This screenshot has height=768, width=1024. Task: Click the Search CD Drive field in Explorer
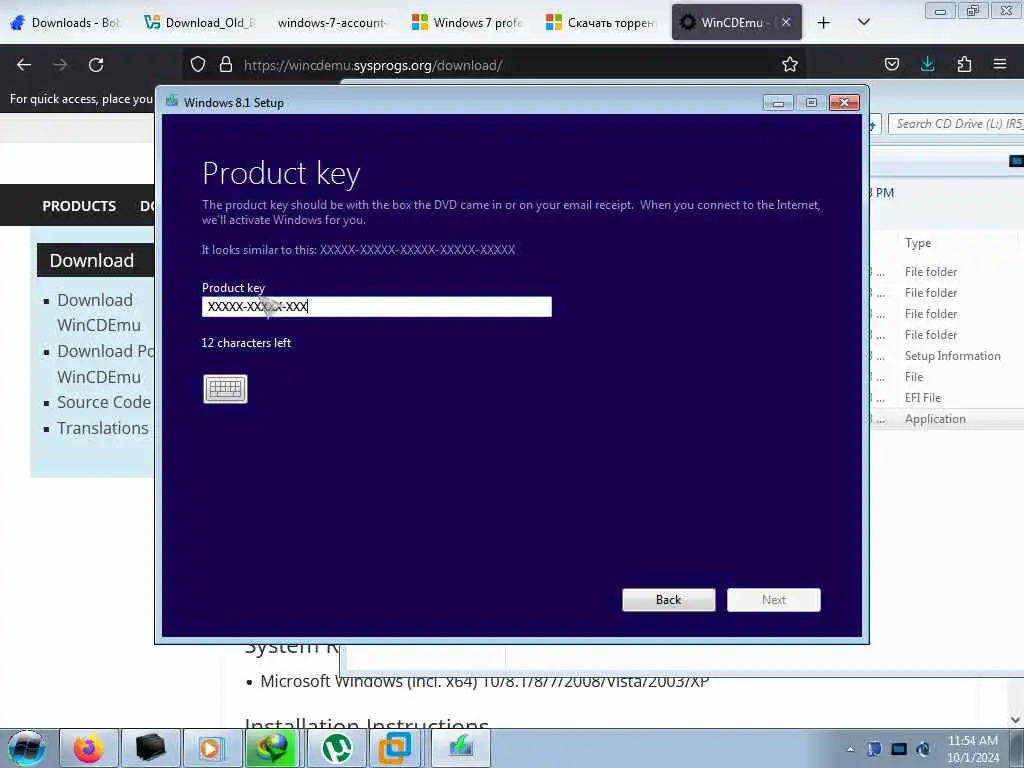[956, 123]
